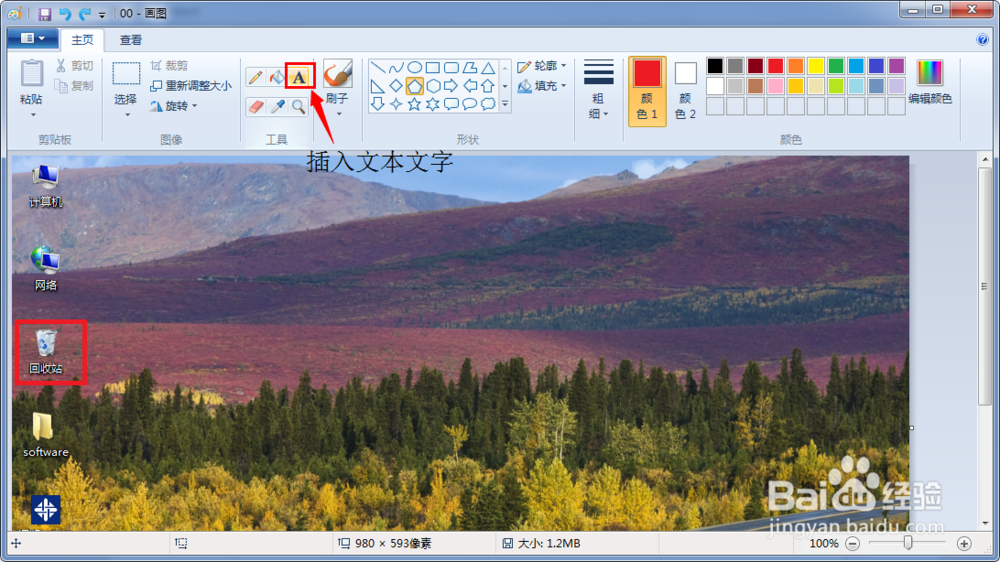Viewport: 1000px width, 562px height.
Task: Select the Color picker eyedropper tool
Action: pyautogui.click(x=277, y=107)
